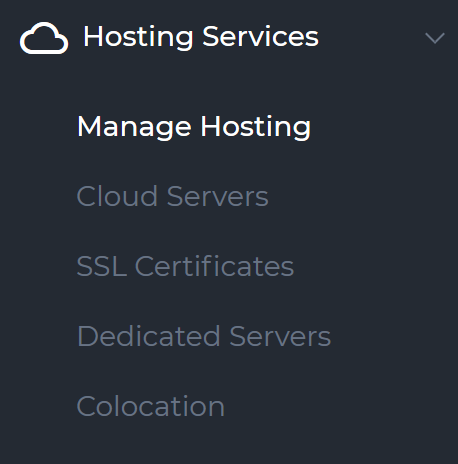Open the Manage Hosting submenu item
The width and height of the screenshot is (458, 464).
click(x=194, y=126)
